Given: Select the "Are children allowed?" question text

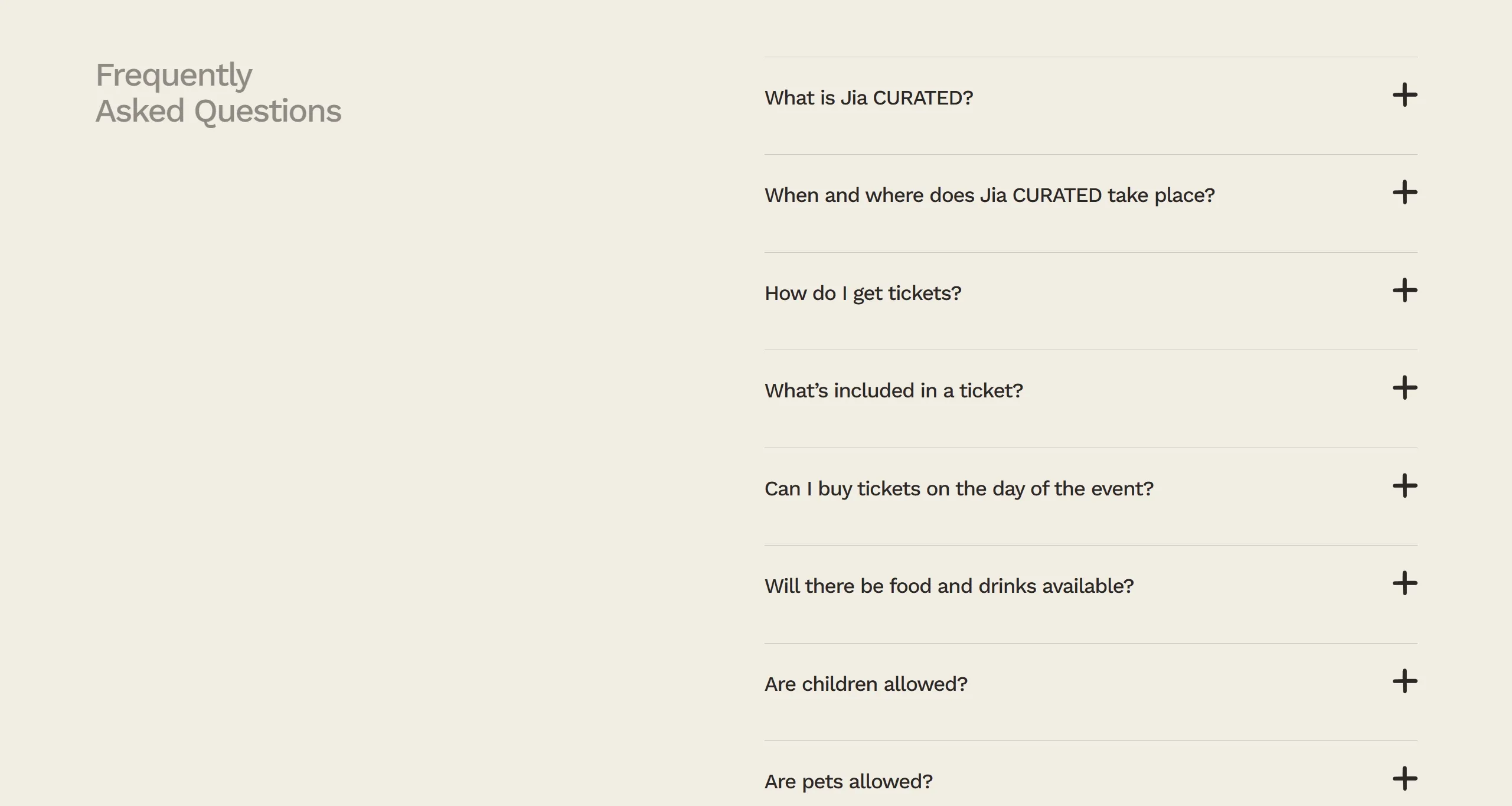Looking at the screenshot, I should pos(866,684).
